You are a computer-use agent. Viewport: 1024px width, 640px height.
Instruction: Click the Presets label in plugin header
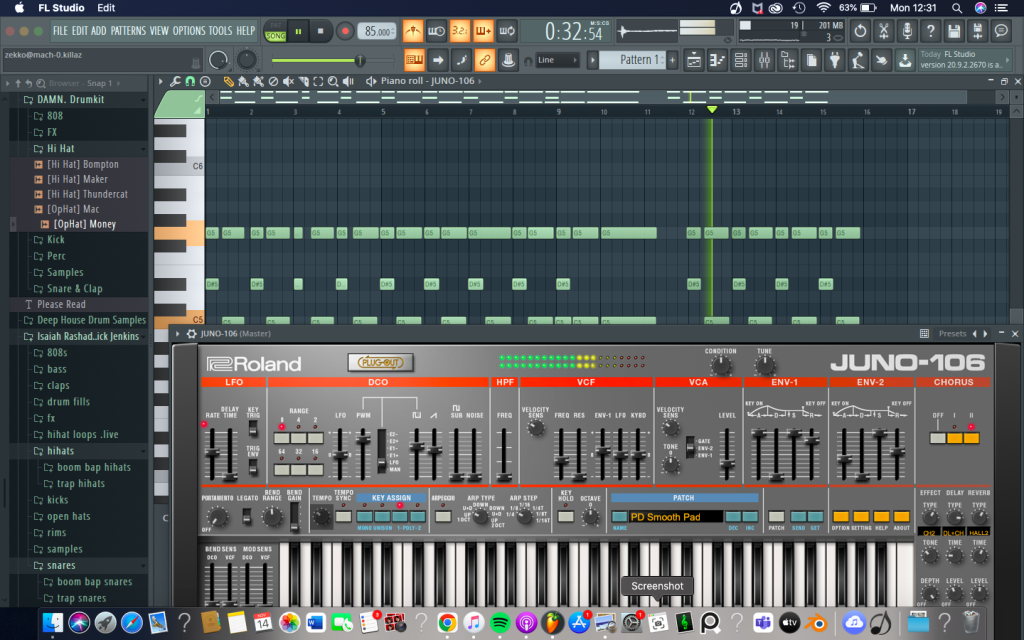952,334
